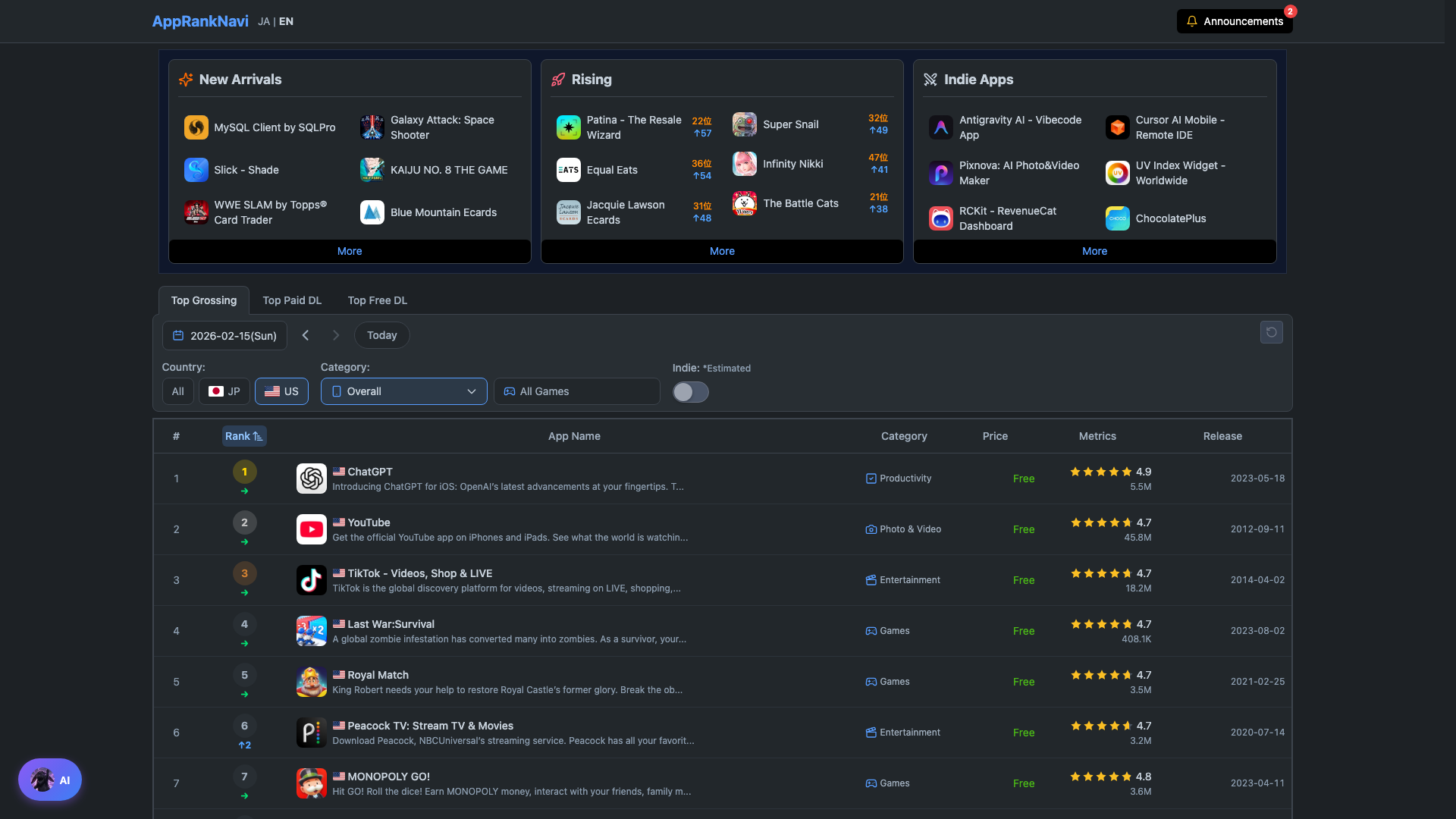Open the Announcements notifications

[1234, 20]
